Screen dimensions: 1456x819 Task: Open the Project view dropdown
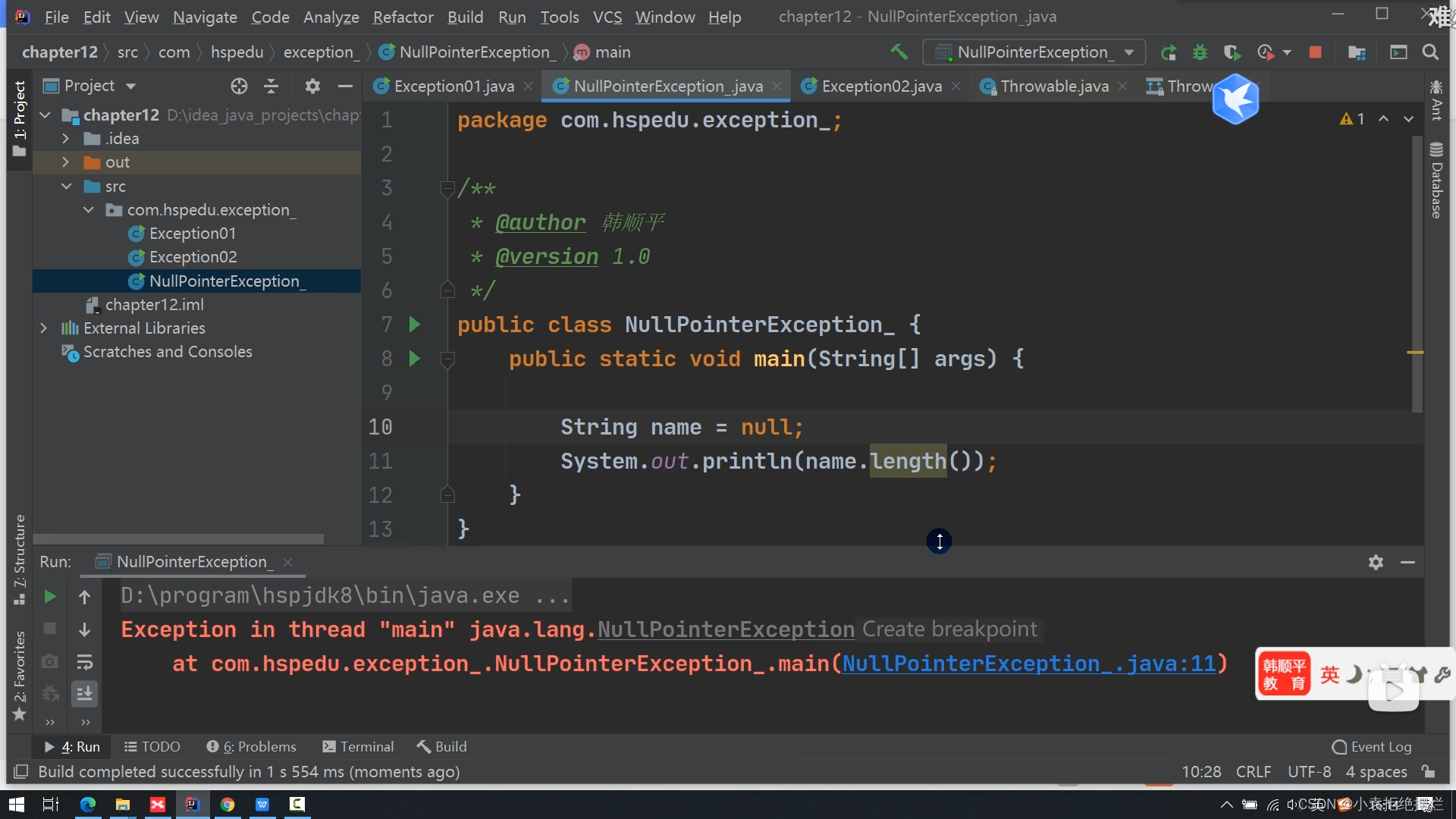[89, 86]
